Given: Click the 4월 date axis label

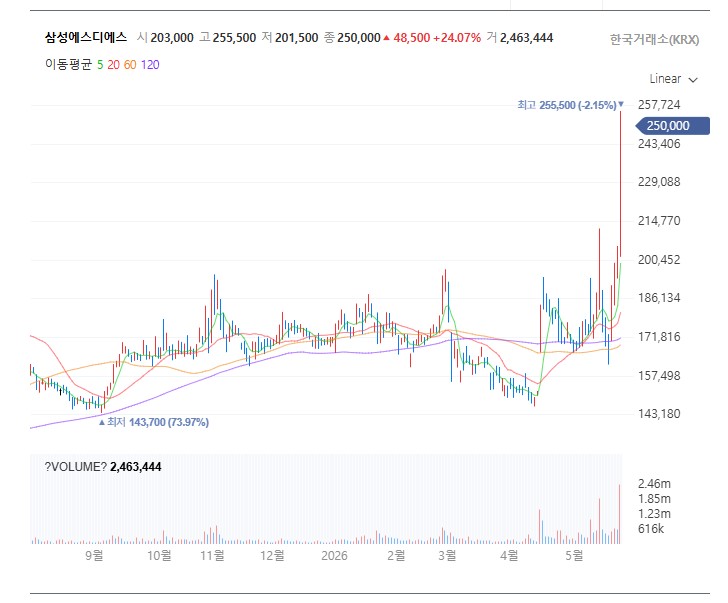Looking at the screenshot, I should click(509, 555).
